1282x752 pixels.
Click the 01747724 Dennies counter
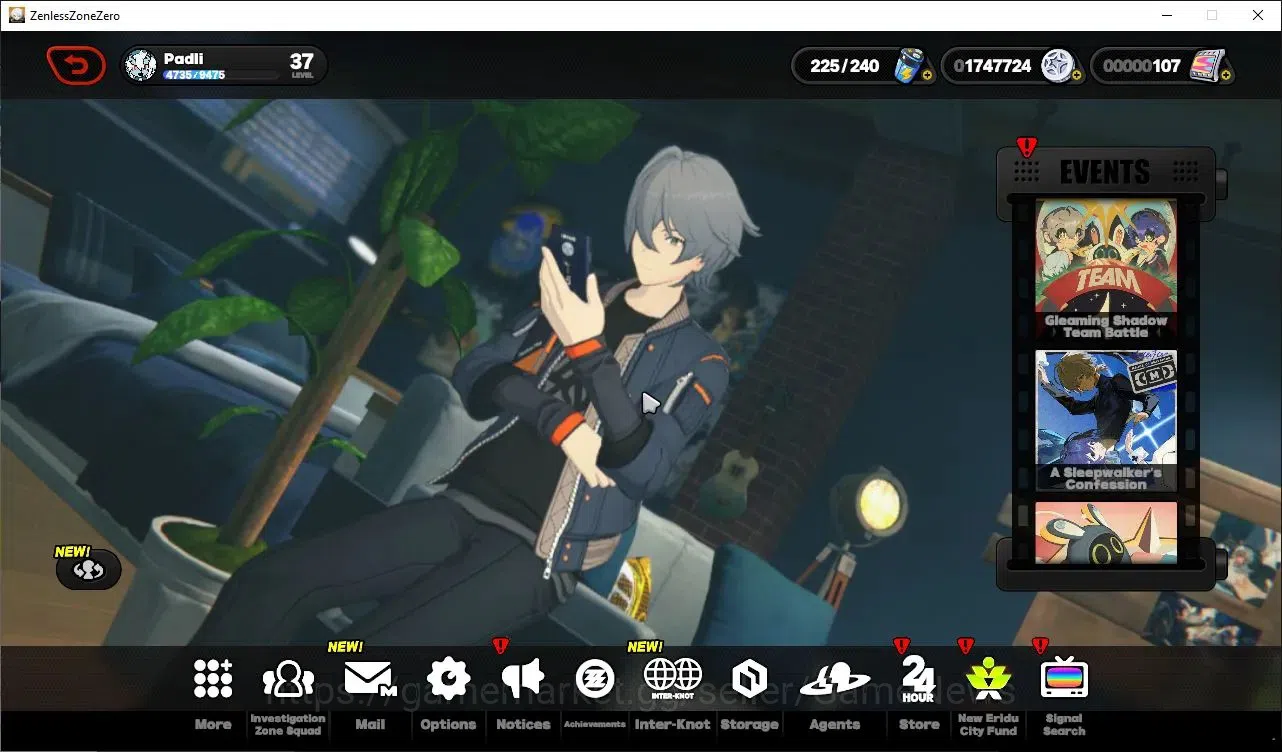pyautogui.click(x=992, y=66)
